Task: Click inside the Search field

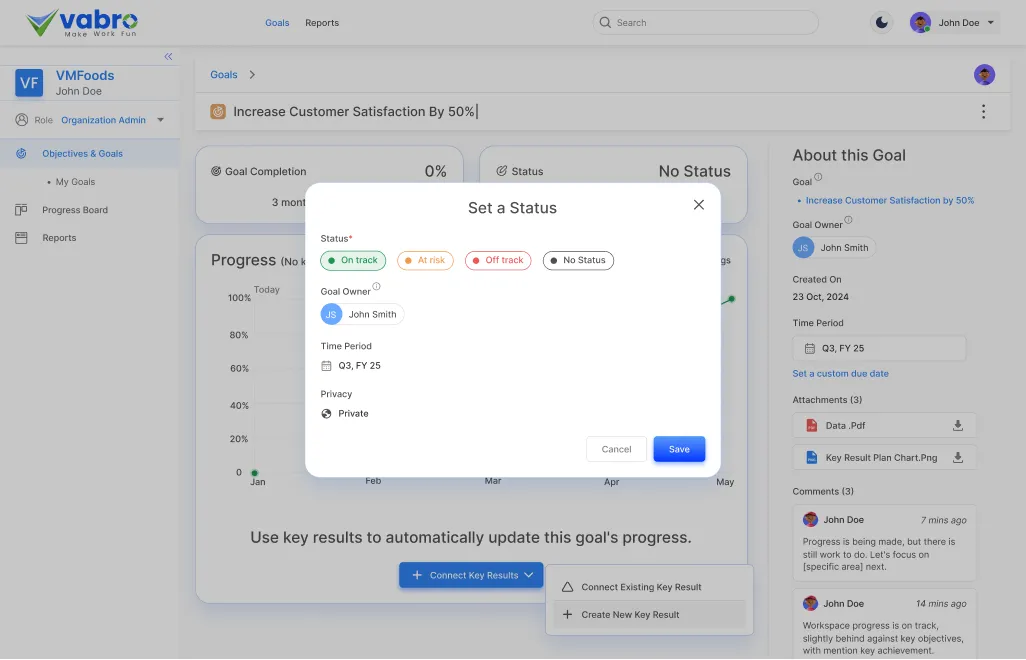Action: point(705,21)
